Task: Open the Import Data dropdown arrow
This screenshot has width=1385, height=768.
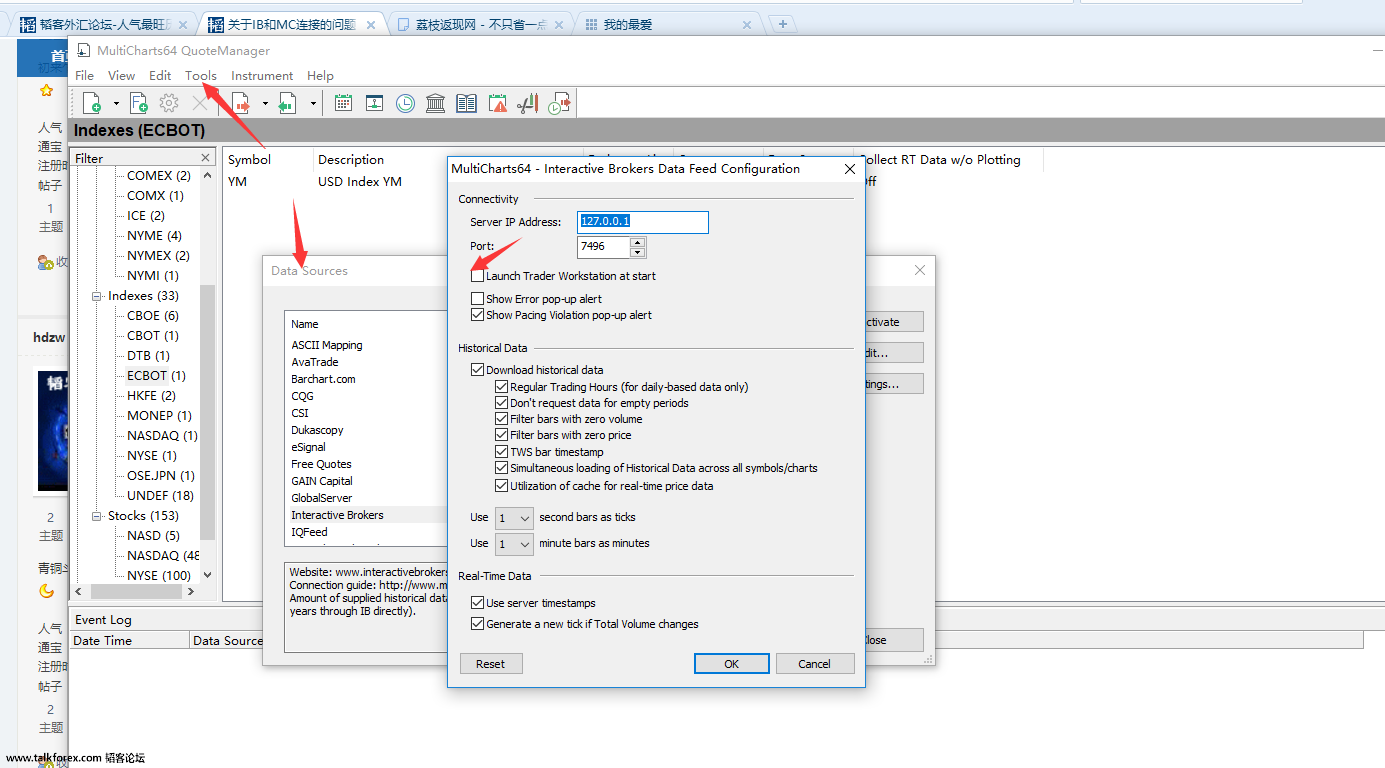Action: pyautogui.click(x=313, y=103)
